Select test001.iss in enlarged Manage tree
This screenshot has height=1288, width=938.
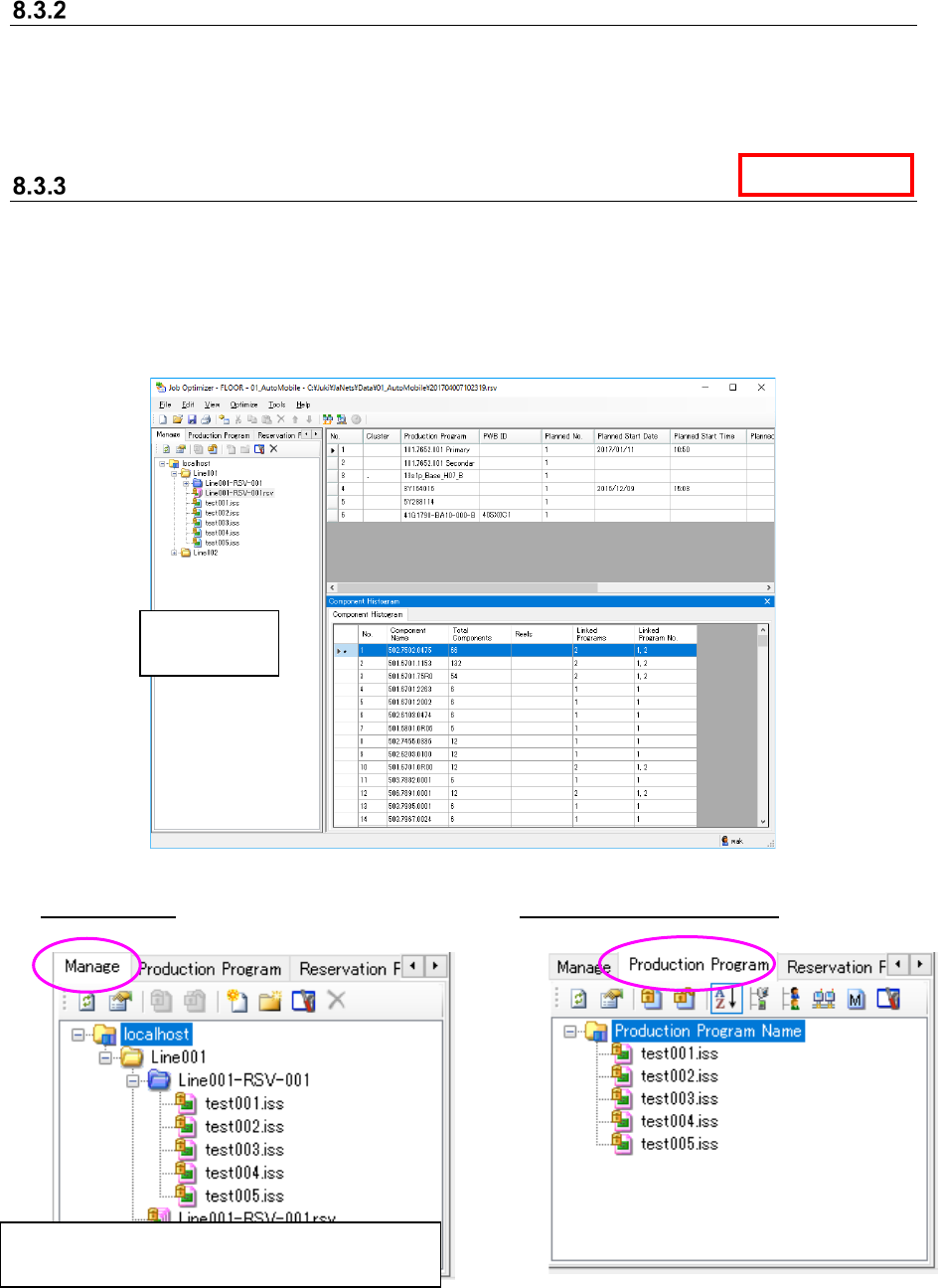coord(243,1103)
